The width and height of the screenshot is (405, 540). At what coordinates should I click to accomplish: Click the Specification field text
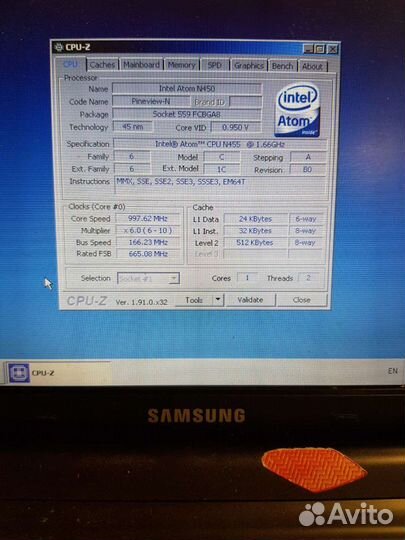pyautogui.click(x=220, y=144)
